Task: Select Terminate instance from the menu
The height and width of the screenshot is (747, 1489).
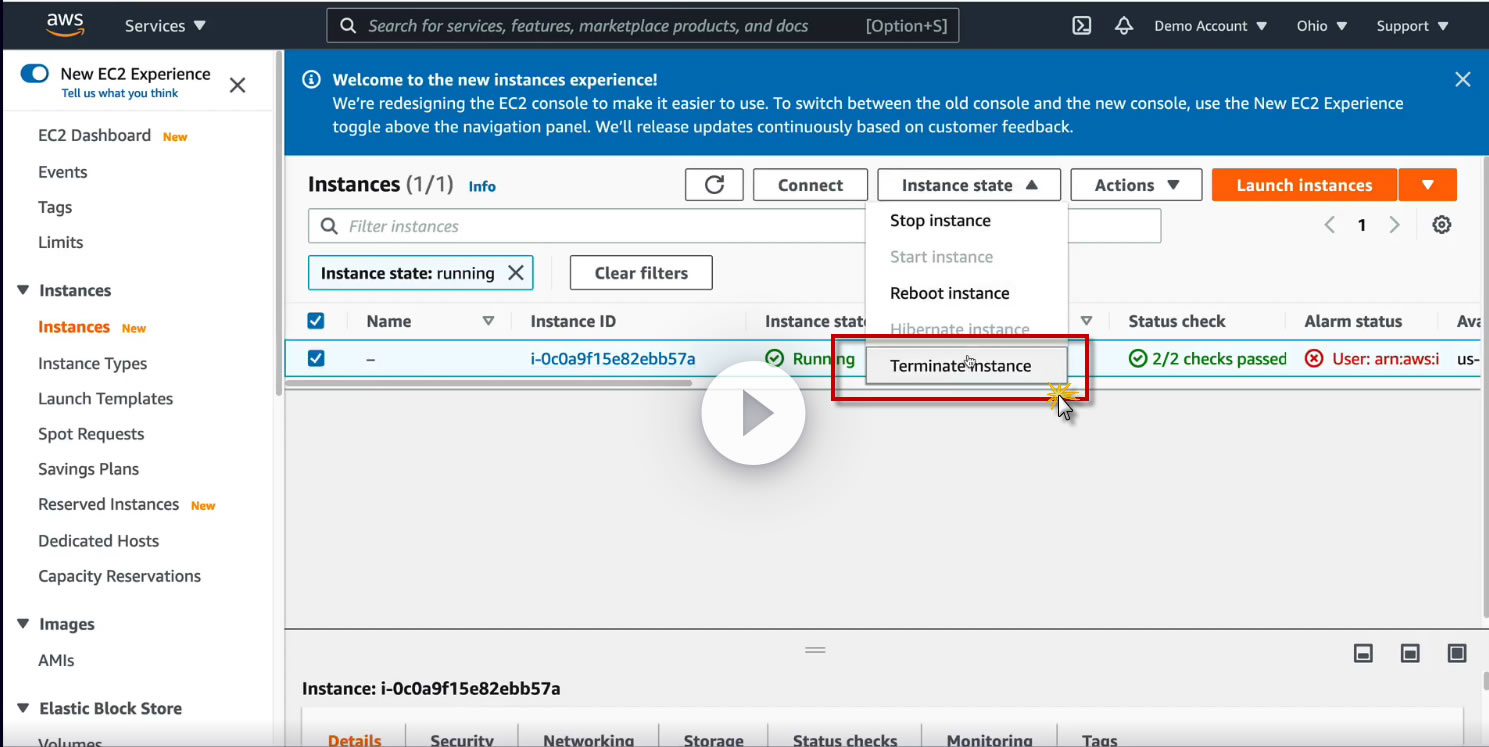Action: 967,366
